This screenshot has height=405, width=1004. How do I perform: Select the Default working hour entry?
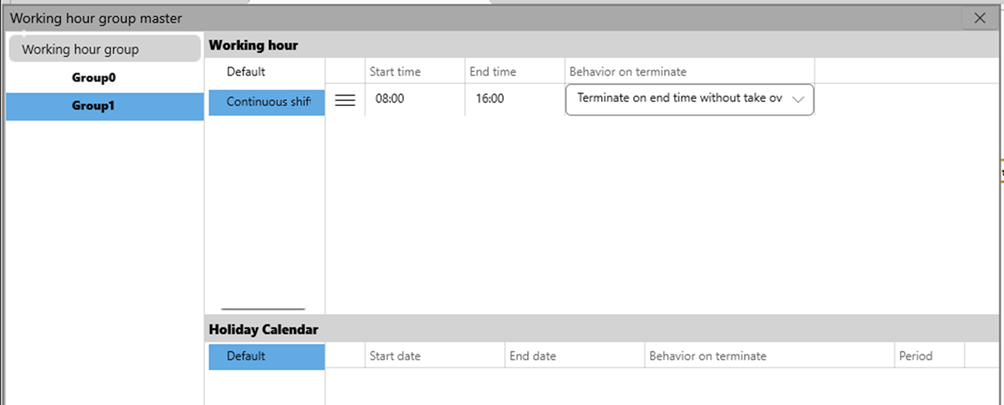(x=246, y=72)
